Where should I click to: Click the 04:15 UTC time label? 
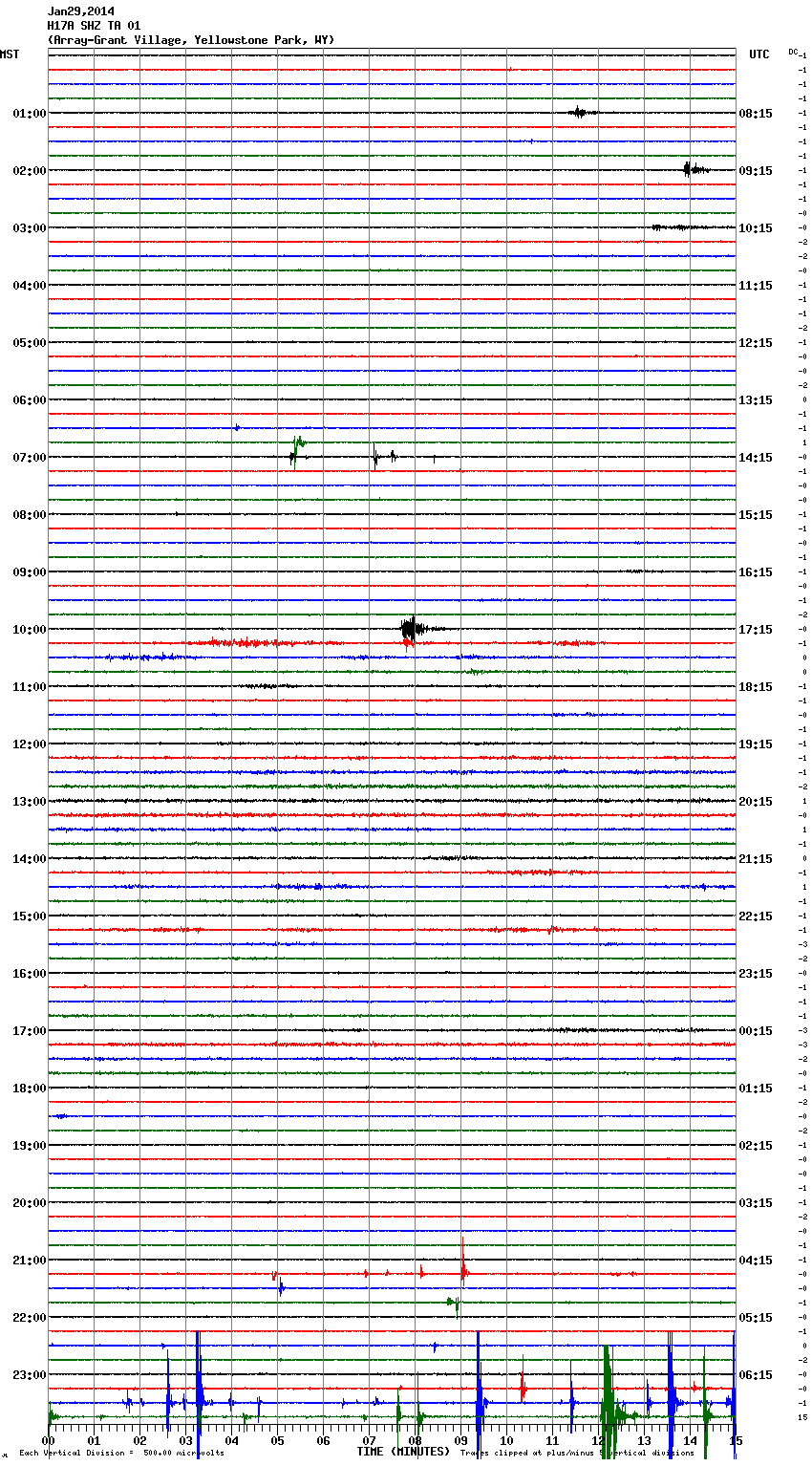[756, 1261]
